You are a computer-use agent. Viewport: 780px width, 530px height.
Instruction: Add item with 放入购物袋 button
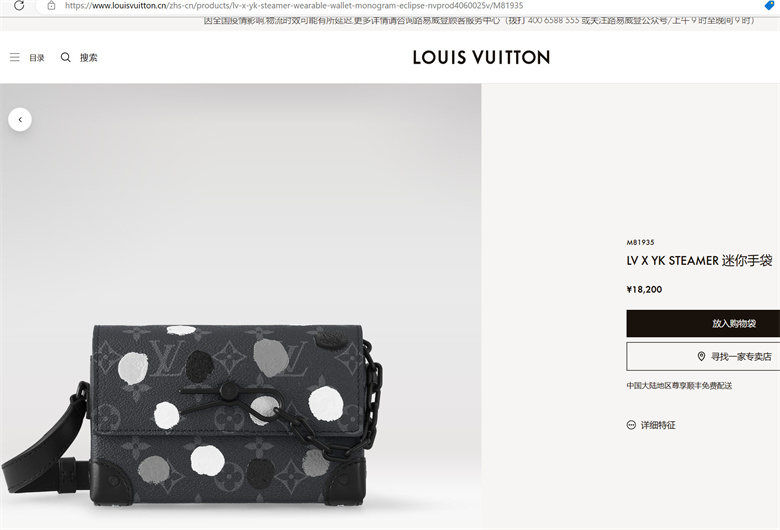pyautogui.click(x=703, y=323)
